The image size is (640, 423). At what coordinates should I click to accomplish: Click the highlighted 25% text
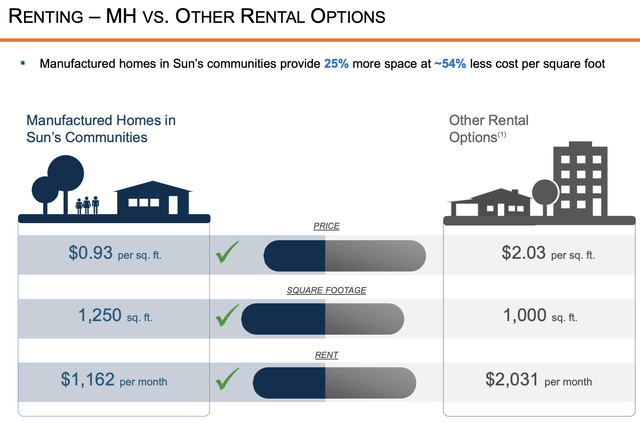(337, 64)
